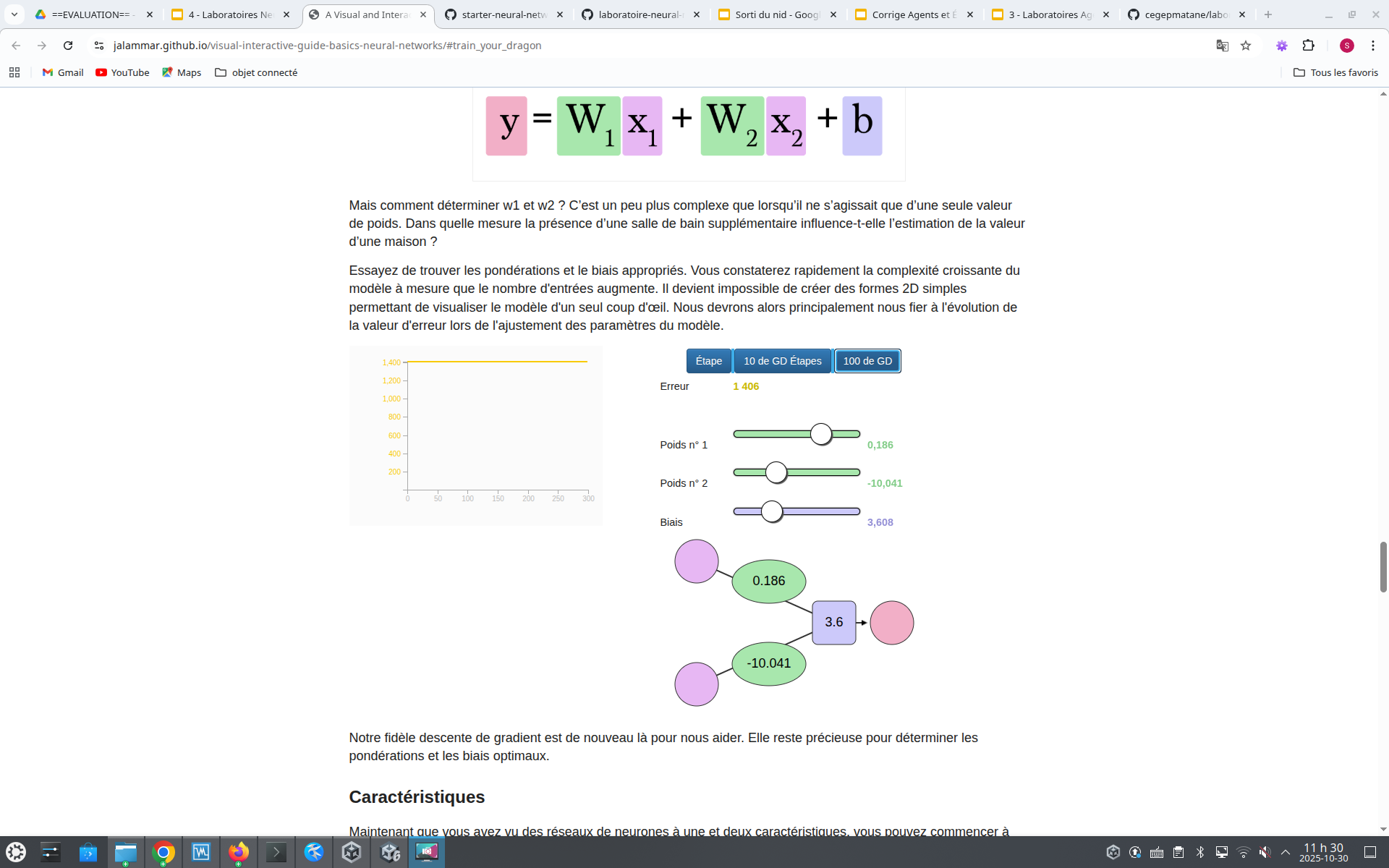Click the volume icon in the system tray
Image resolution: width=1389 pixels, height=868 pixels.
[x=1265, y=852]
